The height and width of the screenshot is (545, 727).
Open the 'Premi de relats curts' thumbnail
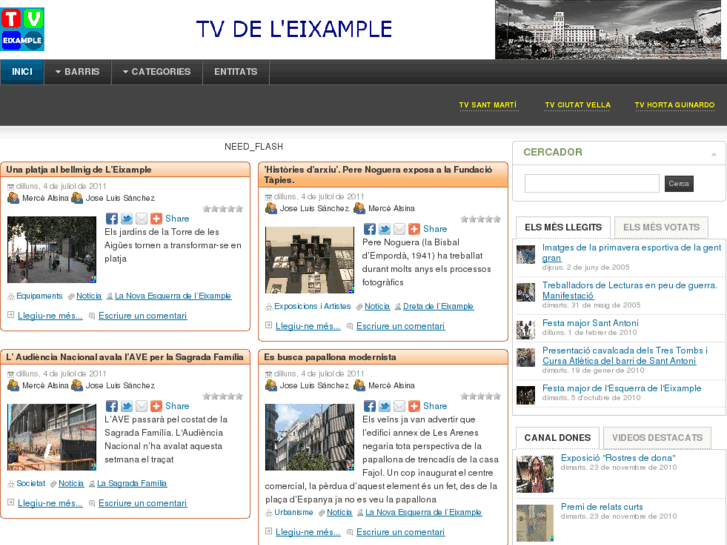point(535,523)
